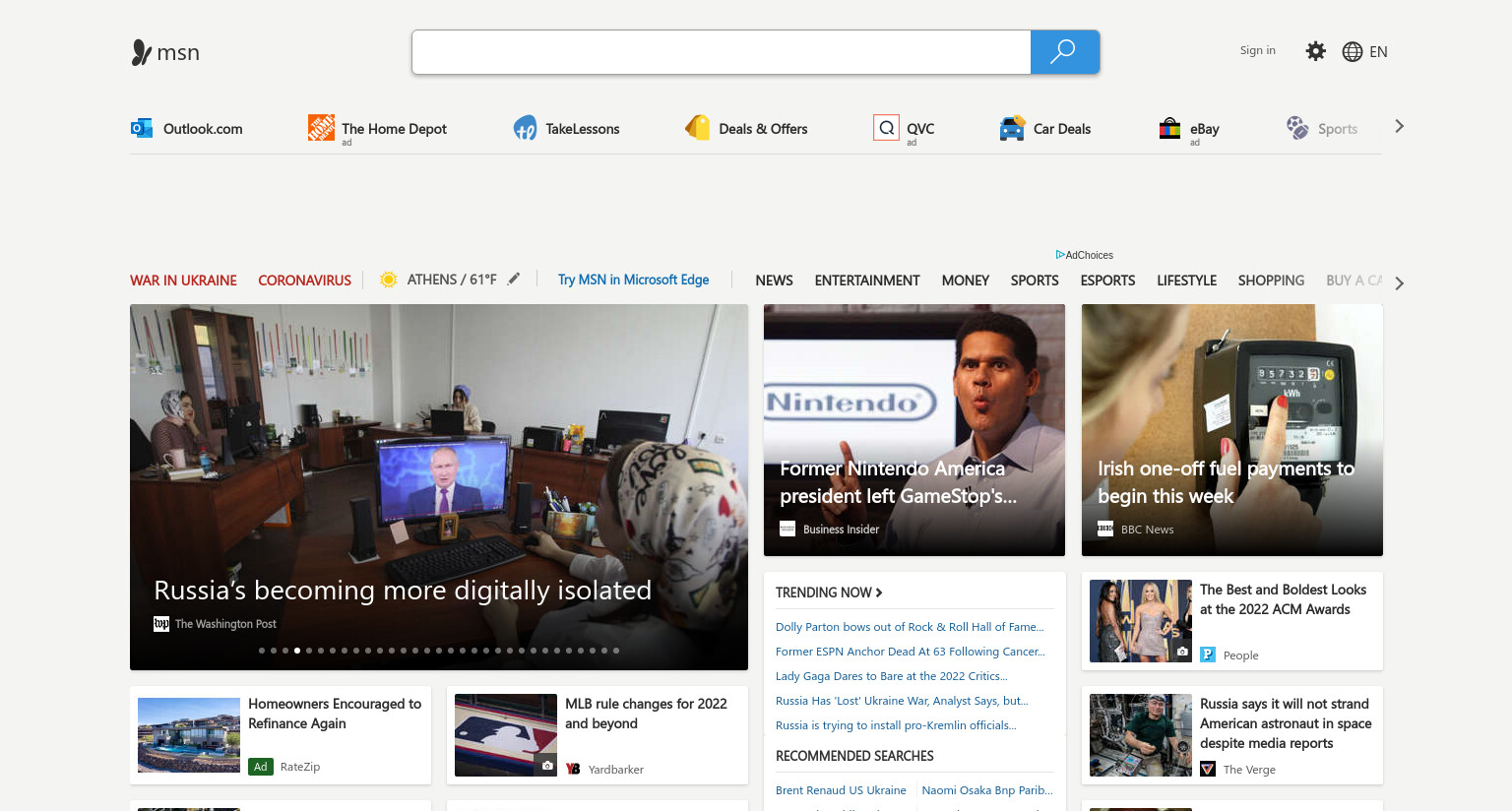Click the Sports category in news bar
Viewport: 1512px width, 811px height.
(x=1035, y=281)
